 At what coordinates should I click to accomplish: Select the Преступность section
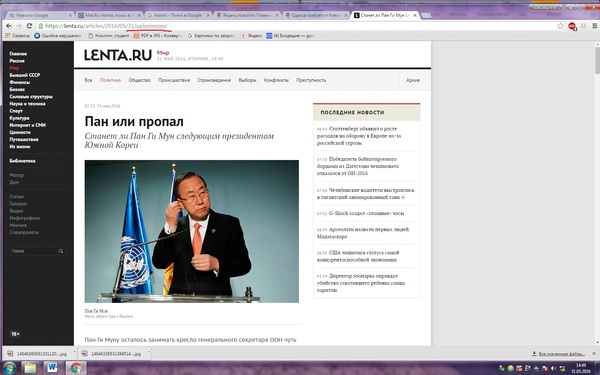[311, 80]
